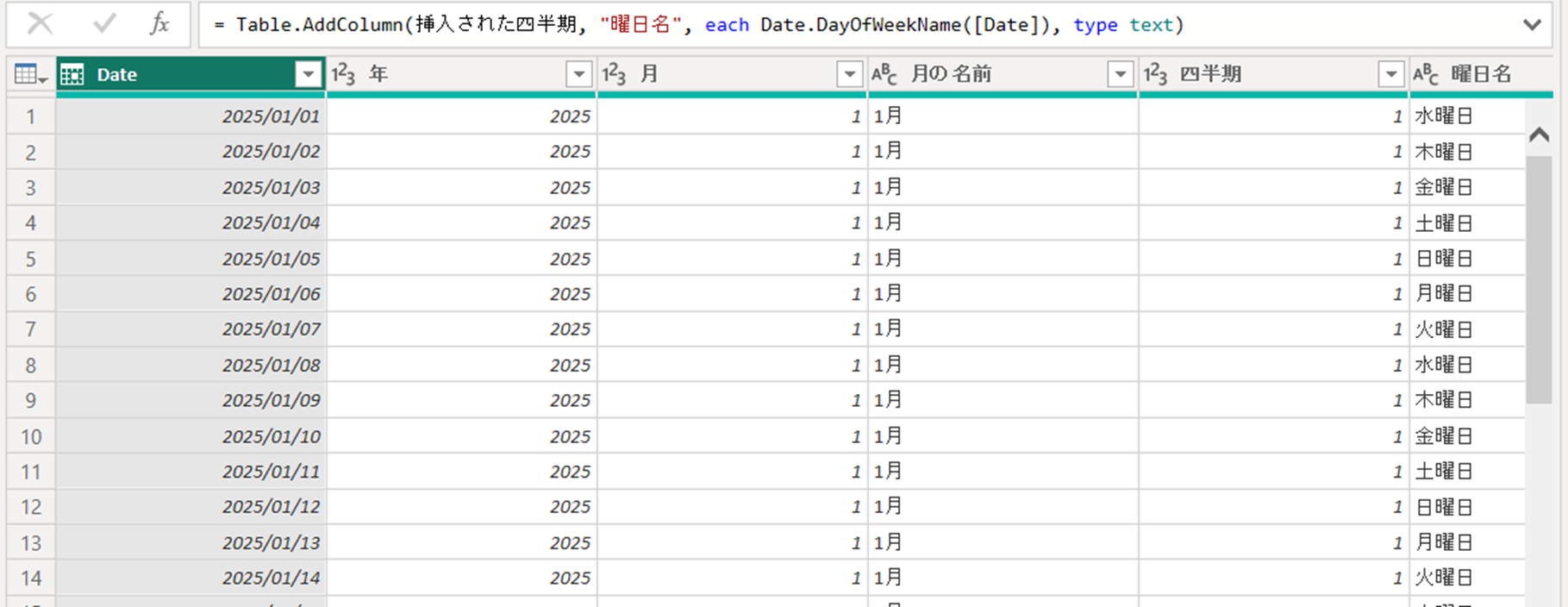Screen dimensions: 1568x607
Task: Open the 月 column filter dropdown
Action: (x=849, y=75)
